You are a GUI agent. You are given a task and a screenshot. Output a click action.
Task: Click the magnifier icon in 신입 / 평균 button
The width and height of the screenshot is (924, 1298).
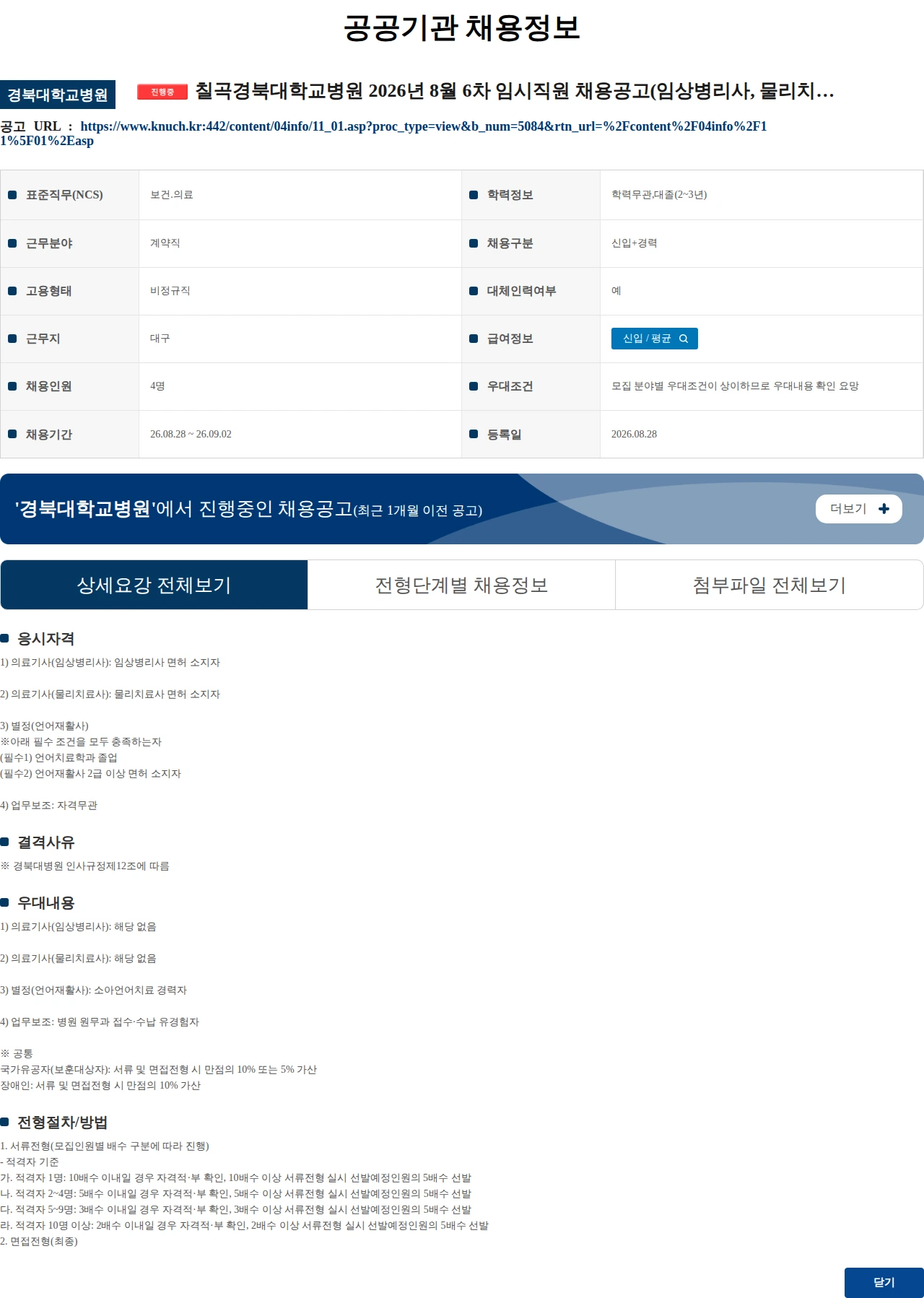pyautogui.click(x=684, y=339)
